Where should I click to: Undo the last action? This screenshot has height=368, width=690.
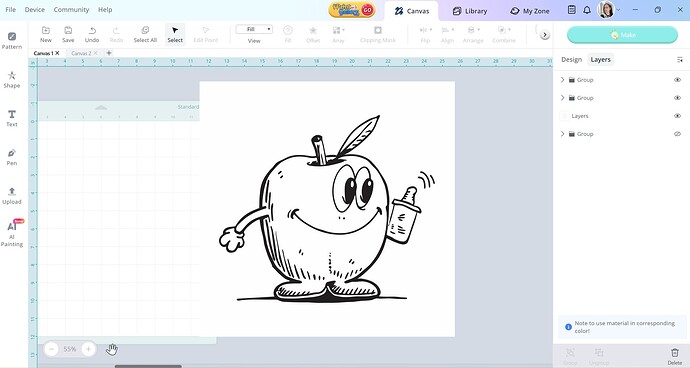click(x=92, y=34)
